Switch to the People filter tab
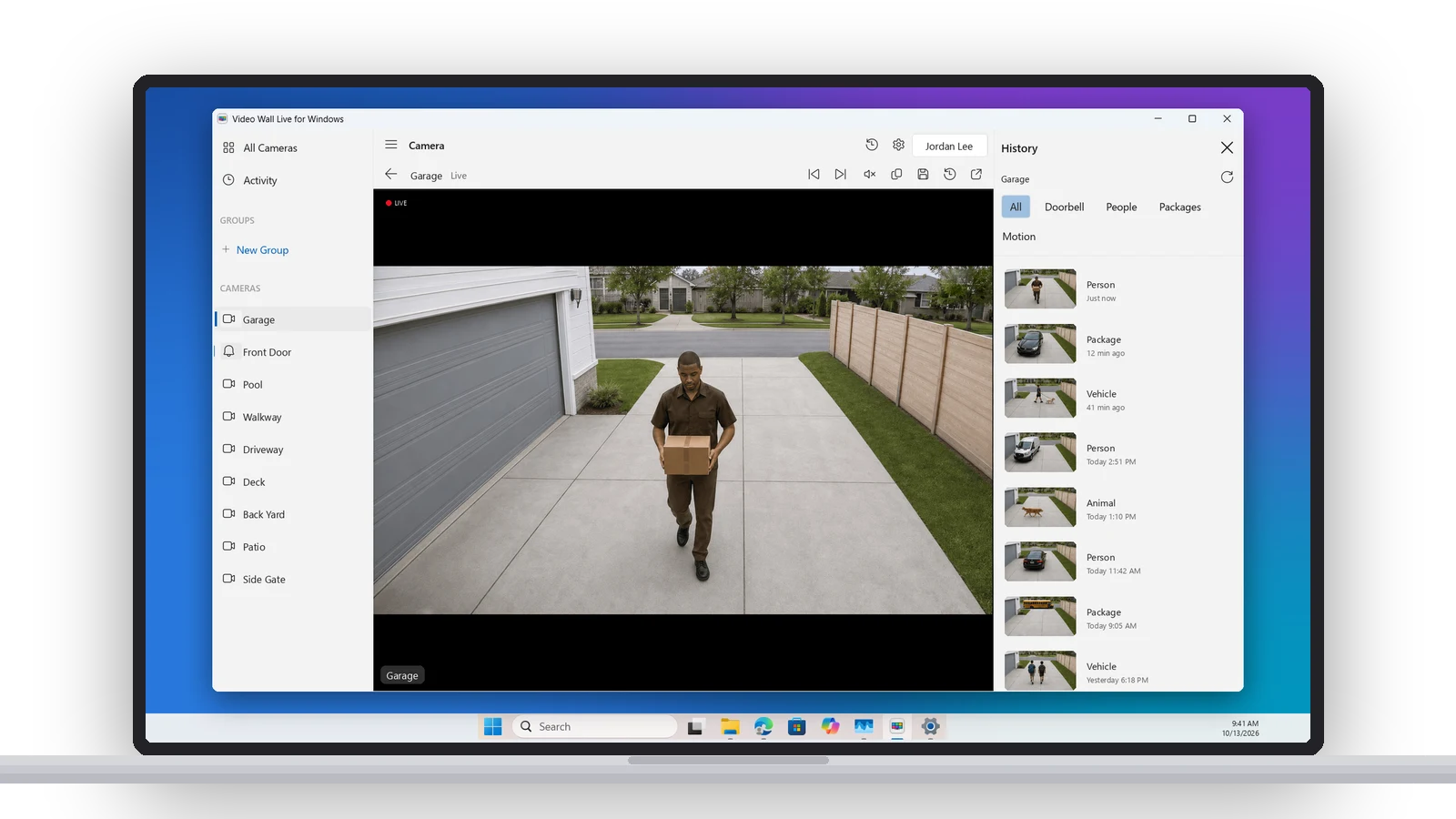This screenshot has width=1456, height=819. (1121, 207)
